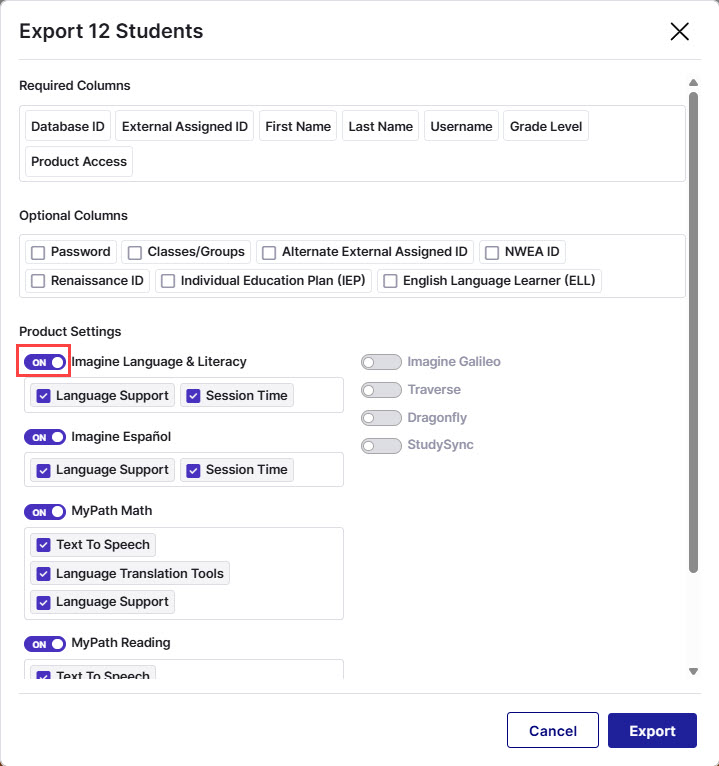The width and height of the screenshot is (719, 766).
Task: Check the Classes/Groups checkbox
Action: [x=134, y=253]
